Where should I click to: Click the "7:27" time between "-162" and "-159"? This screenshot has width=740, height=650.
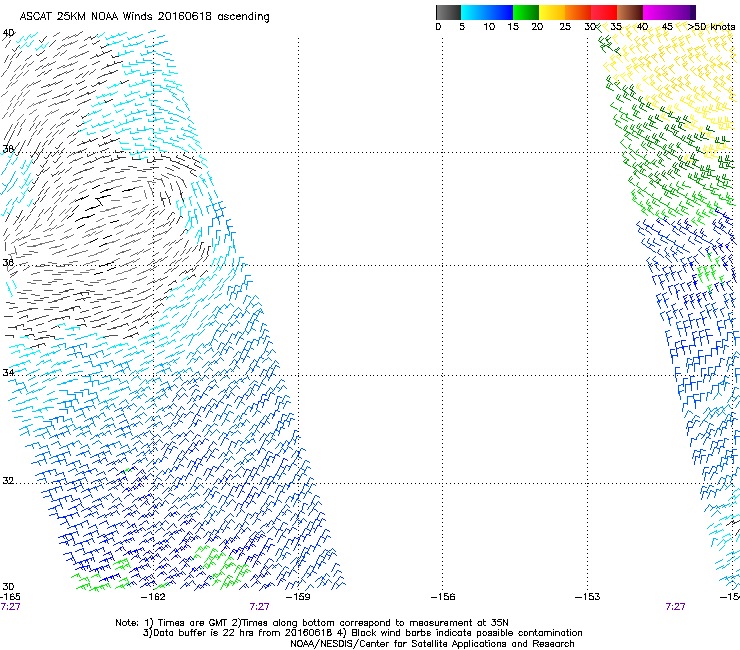[260, 607]
